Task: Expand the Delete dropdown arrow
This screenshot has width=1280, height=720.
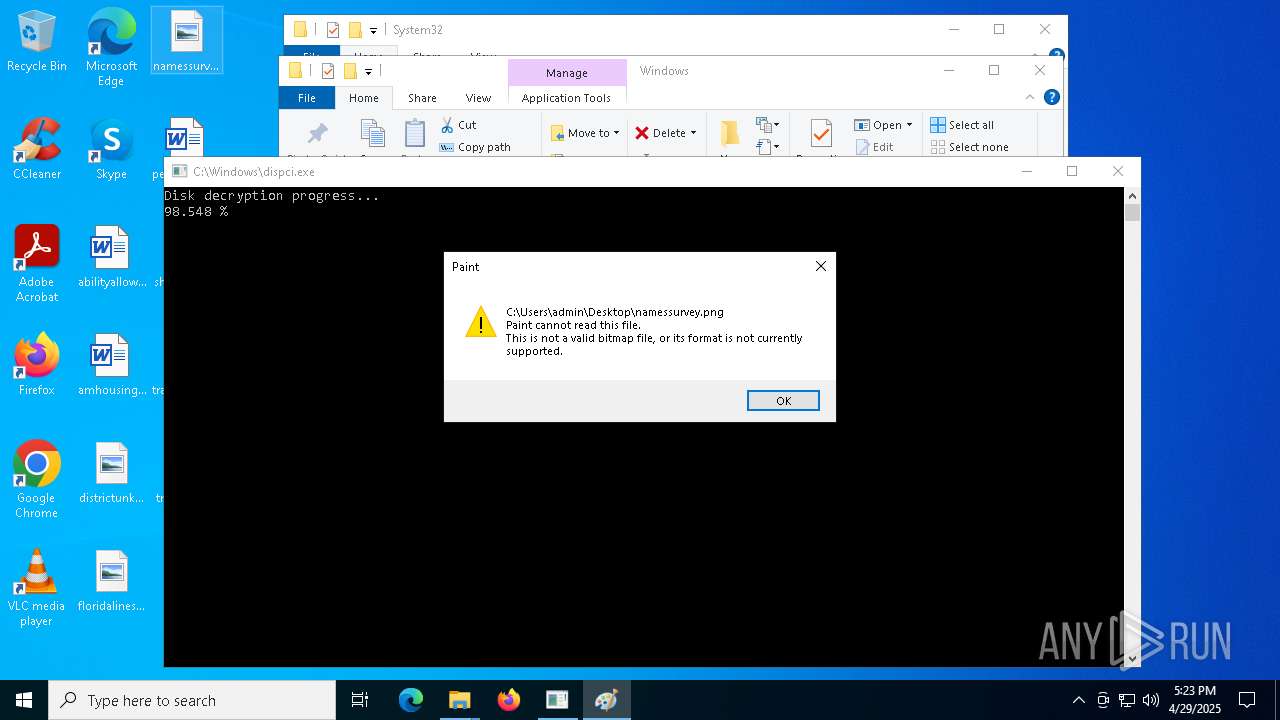Action: (693, 133)
